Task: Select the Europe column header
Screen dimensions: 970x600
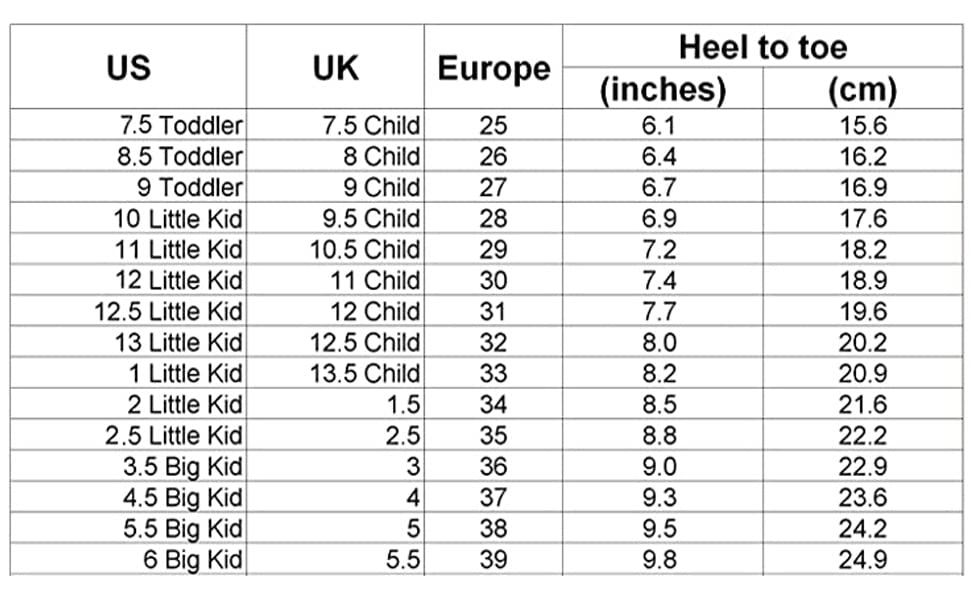Action: click(x=493, y=69)
